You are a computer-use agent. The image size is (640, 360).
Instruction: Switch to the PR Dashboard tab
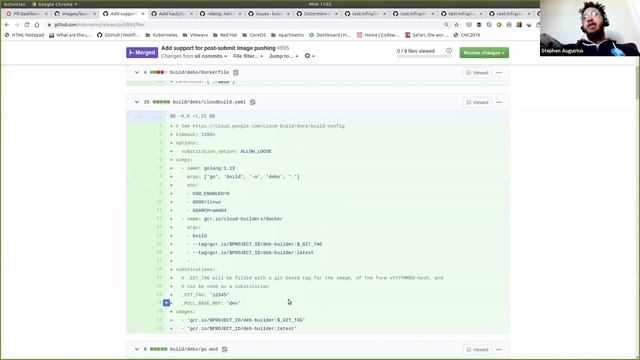click(26, 13)
